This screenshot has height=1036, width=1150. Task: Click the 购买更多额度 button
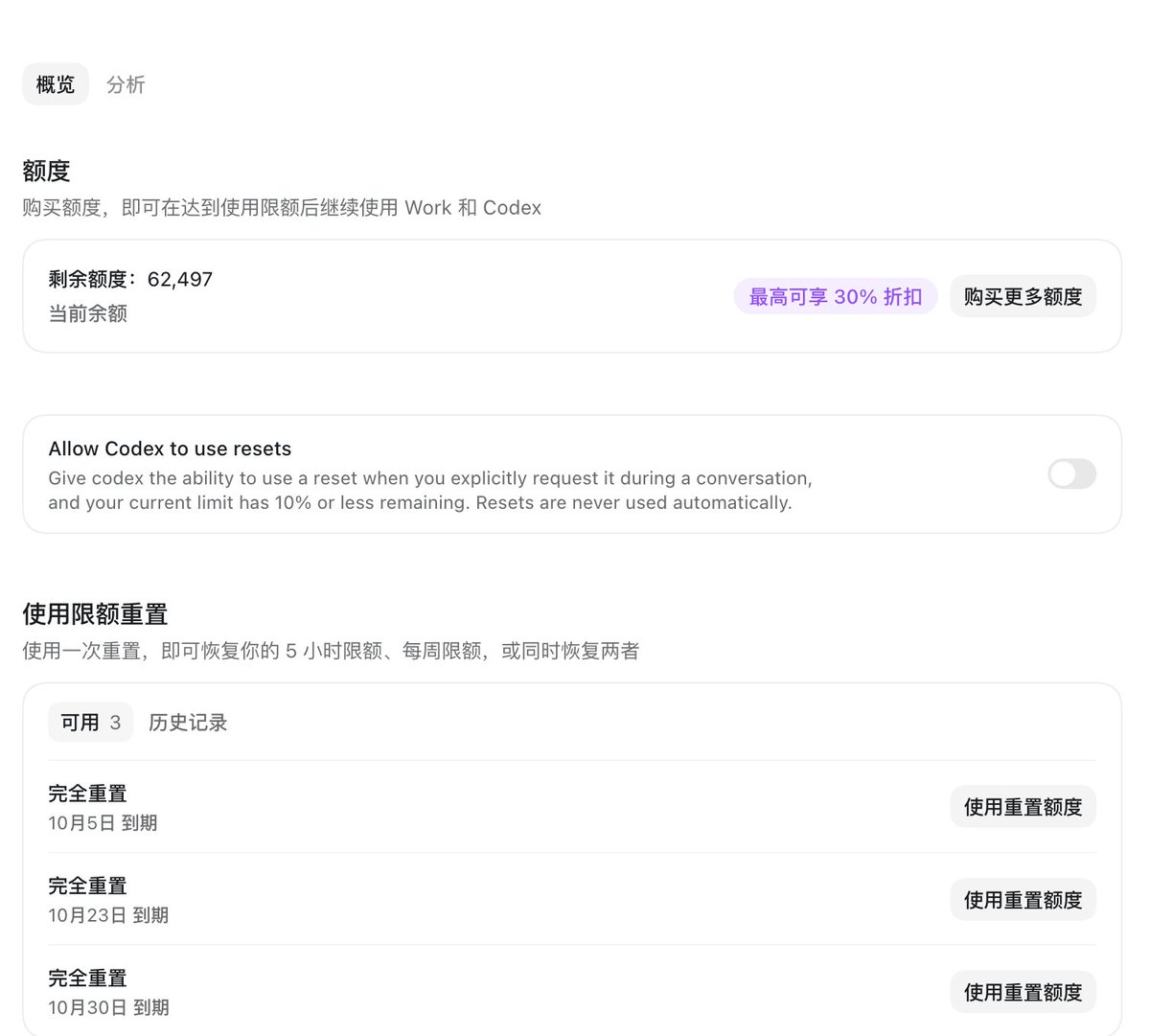point(1023,296)
